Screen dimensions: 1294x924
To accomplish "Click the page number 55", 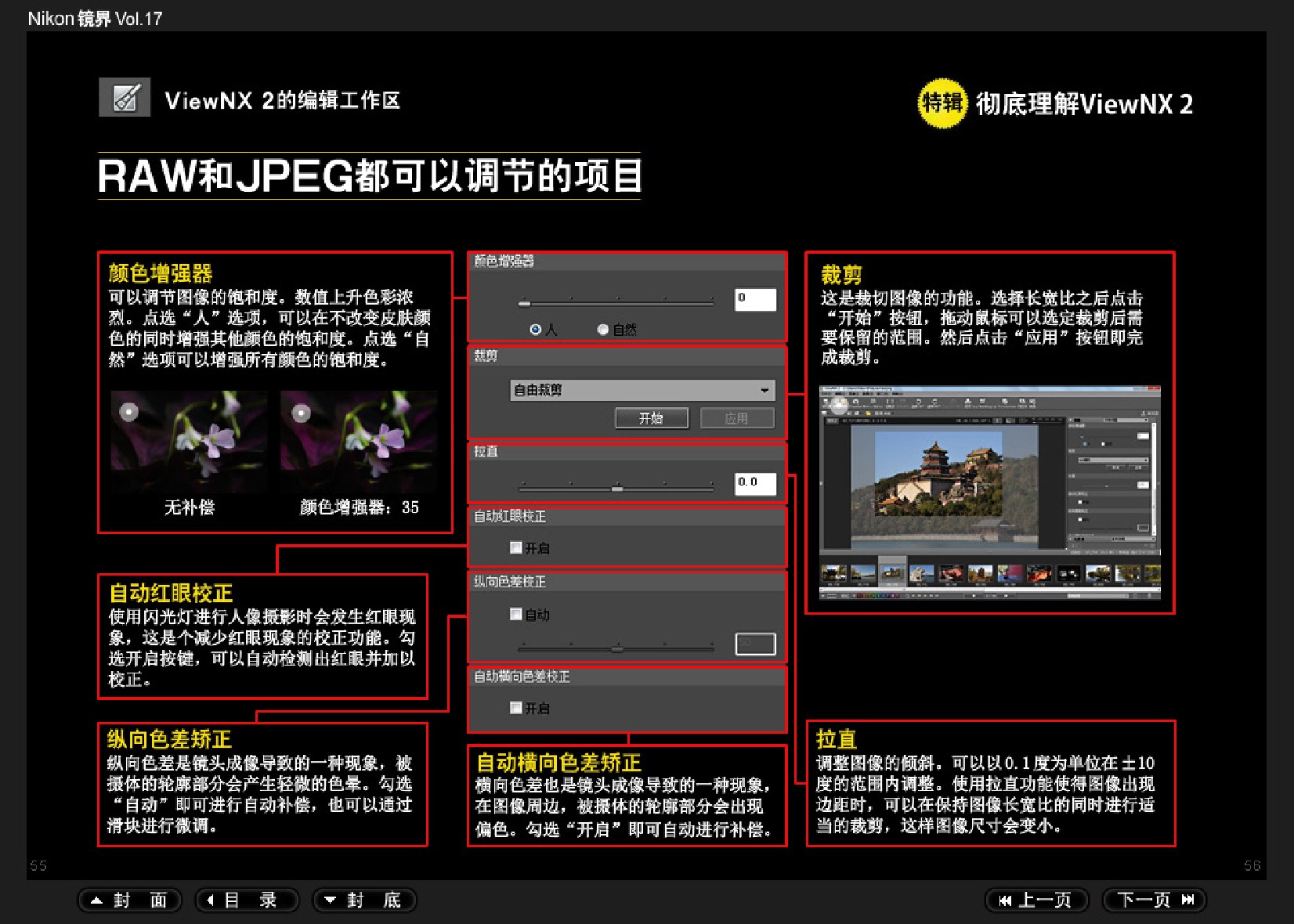I will 38,865.
